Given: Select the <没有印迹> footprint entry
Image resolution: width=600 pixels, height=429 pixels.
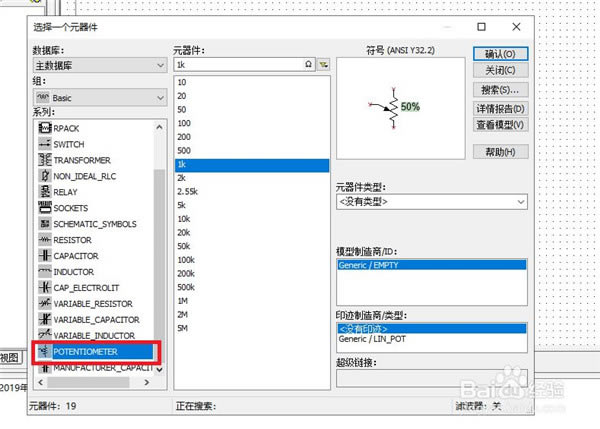Looking at the screenshot, I should tap(432, 329).
